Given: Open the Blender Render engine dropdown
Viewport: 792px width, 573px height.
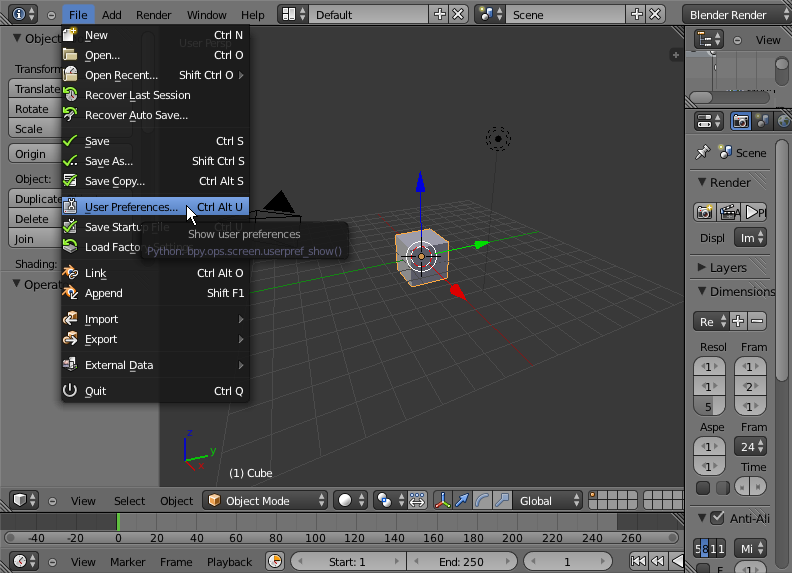Looking at the screenshot, I should pos(737,14).
